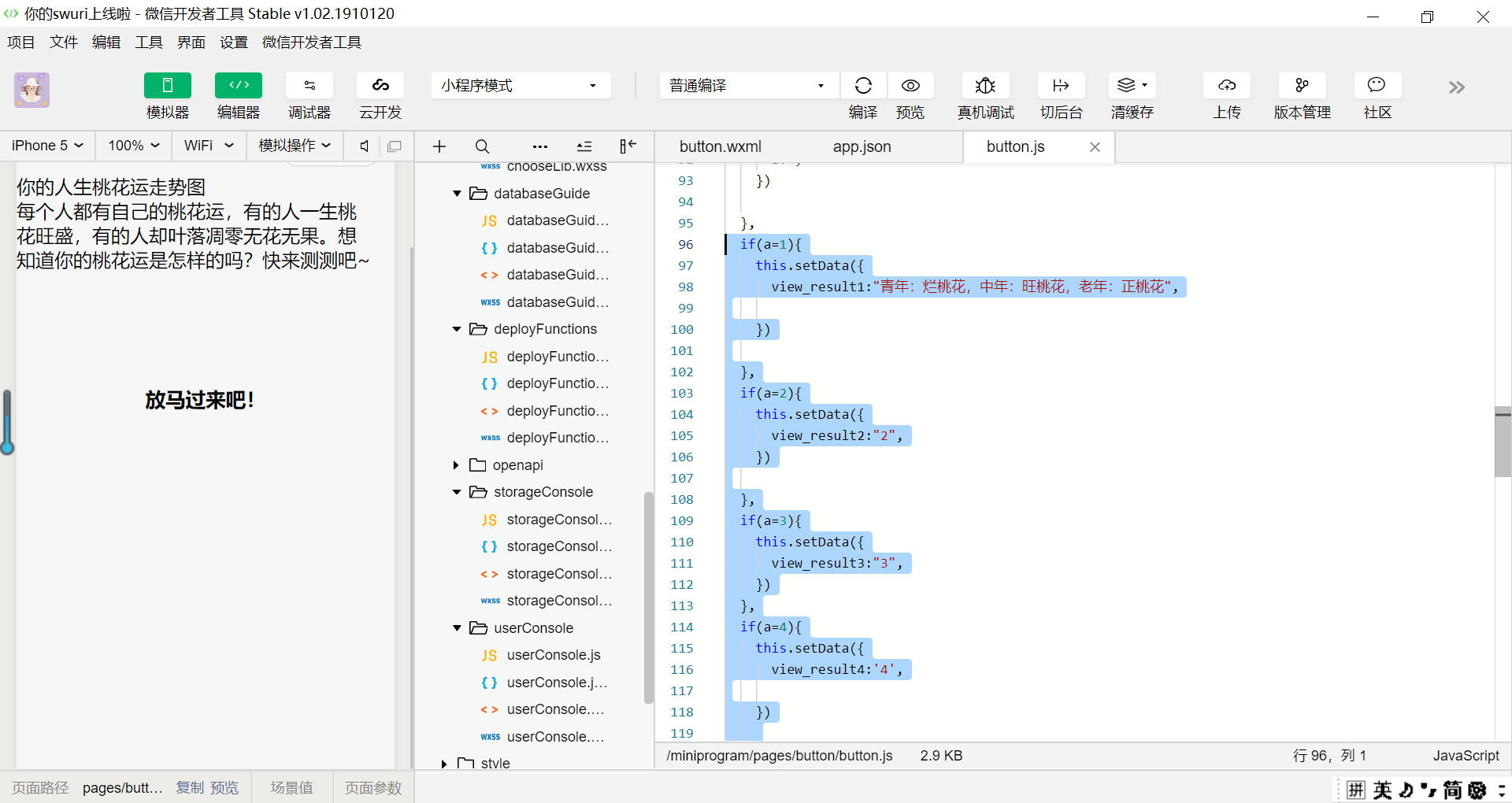Toggle the simulator (模拟器) panel
Image resolution: width=1512 pixels, height=803 pixels.
click(x=168, y=86)
